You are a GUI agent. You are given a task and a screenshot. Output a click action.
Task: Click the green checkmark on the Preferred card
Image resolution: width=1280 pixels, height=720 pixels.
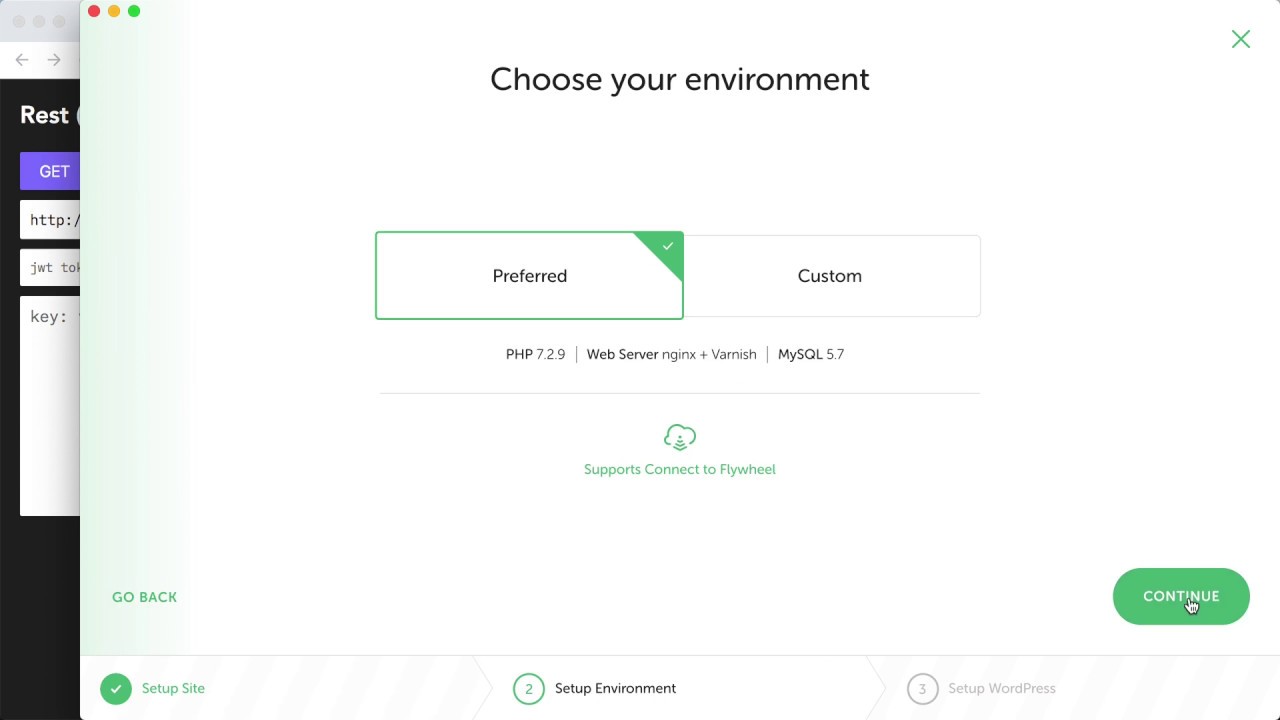[x=668, y=245]
